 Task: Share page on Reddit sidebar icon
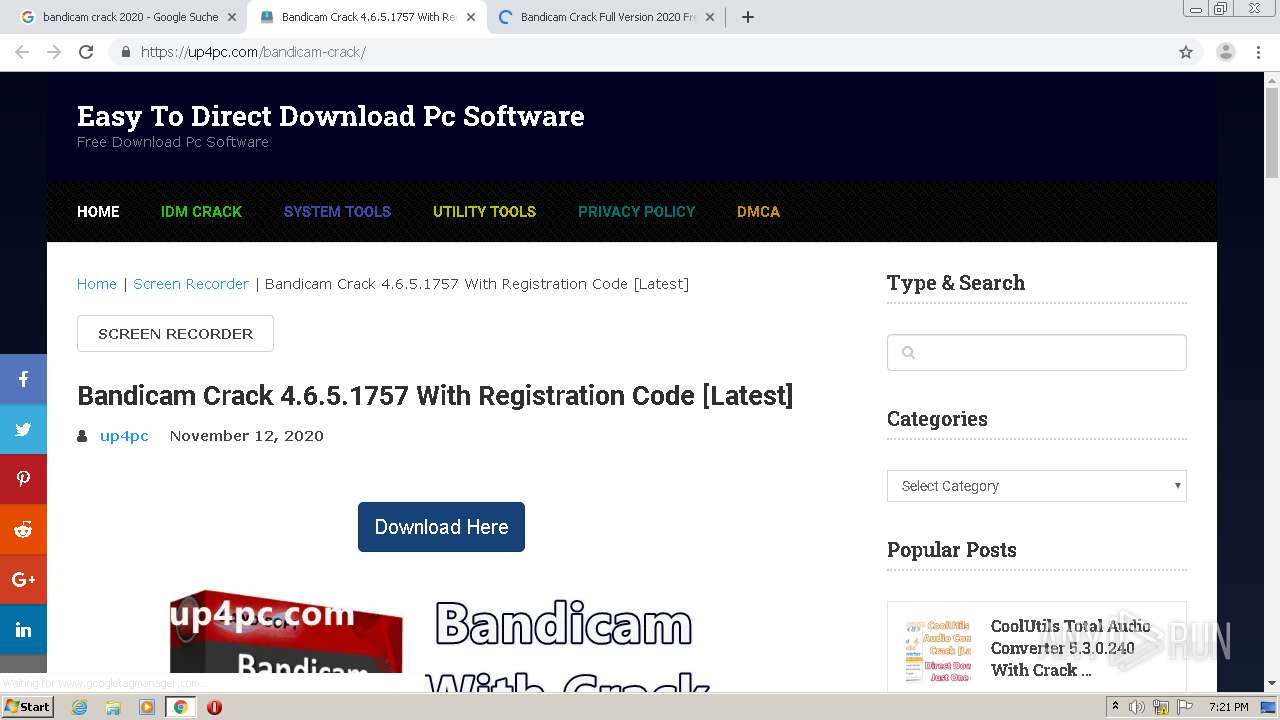(x=23, y=529)
